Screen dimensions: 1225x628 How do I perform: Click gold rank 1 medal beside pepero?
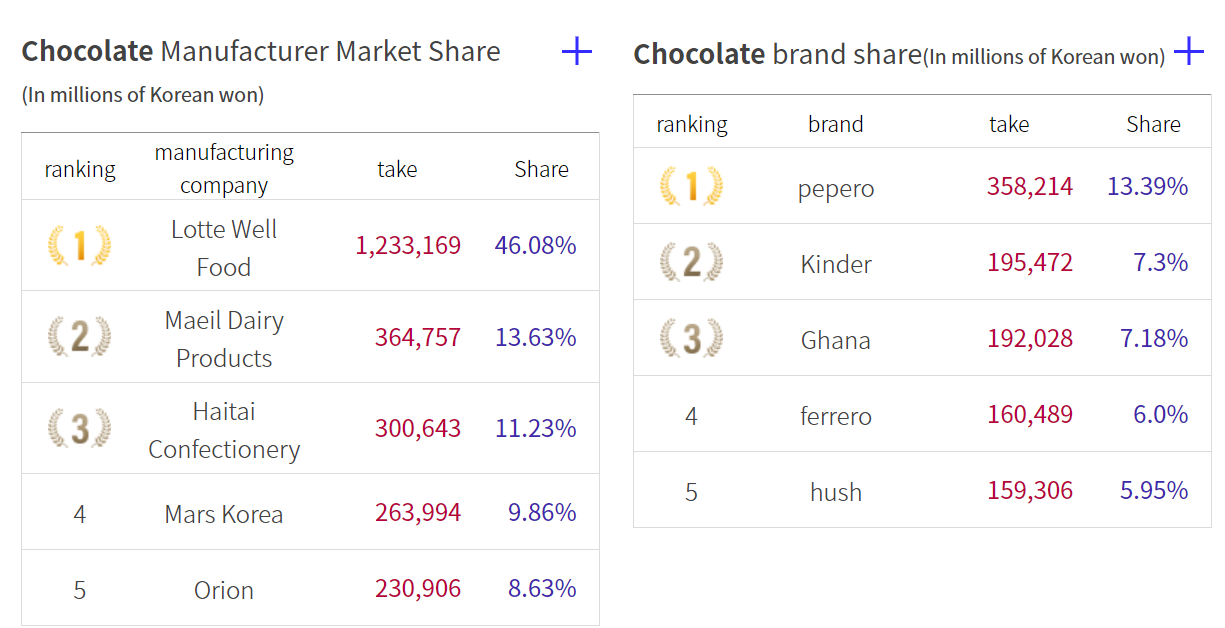tap(691, 186)
